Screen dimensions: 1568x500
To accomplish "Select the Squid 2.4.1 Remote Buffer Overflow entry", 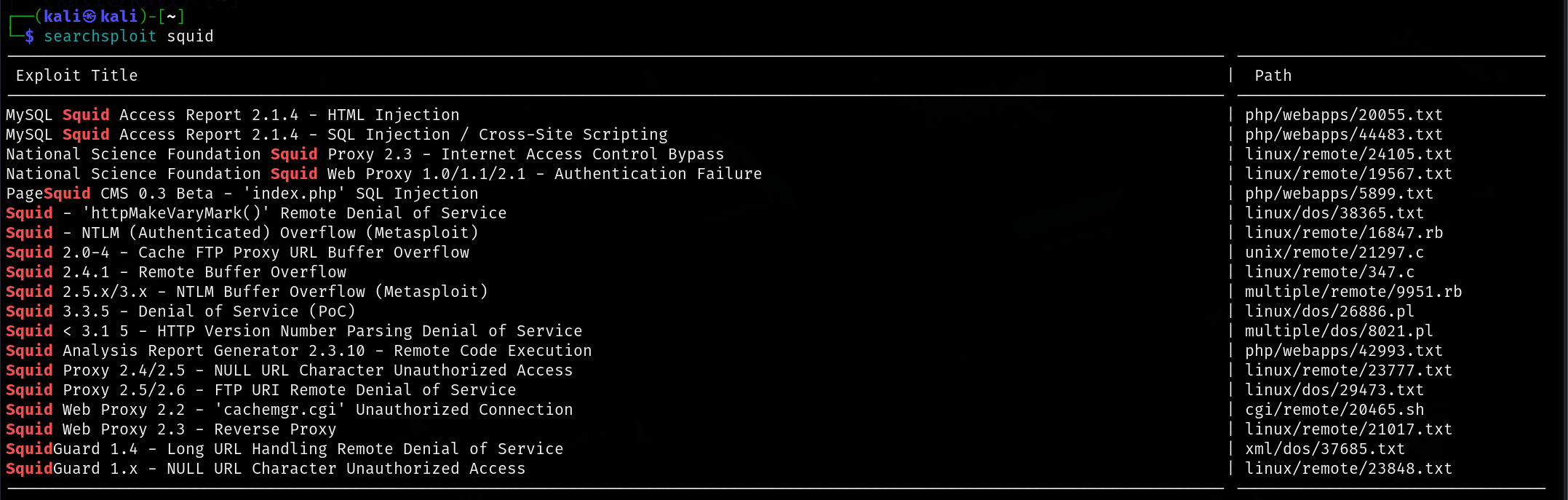I will (176, 272).
